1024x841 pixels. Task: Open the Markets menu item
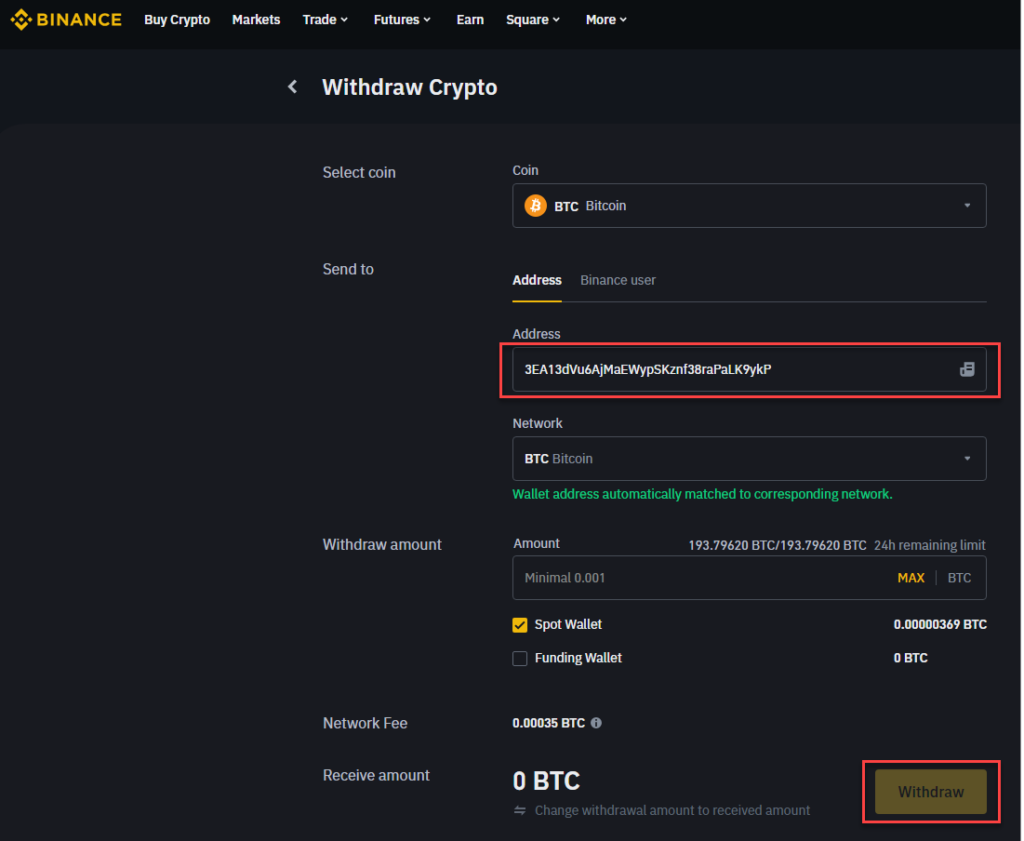pyautogui.click(x=256, y=19)
